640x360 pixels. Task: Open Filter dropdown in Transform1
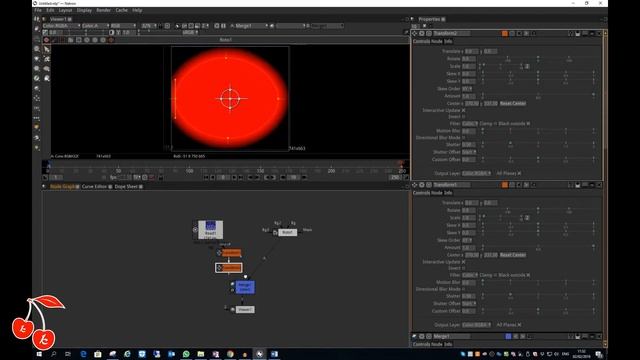(470, 275)
